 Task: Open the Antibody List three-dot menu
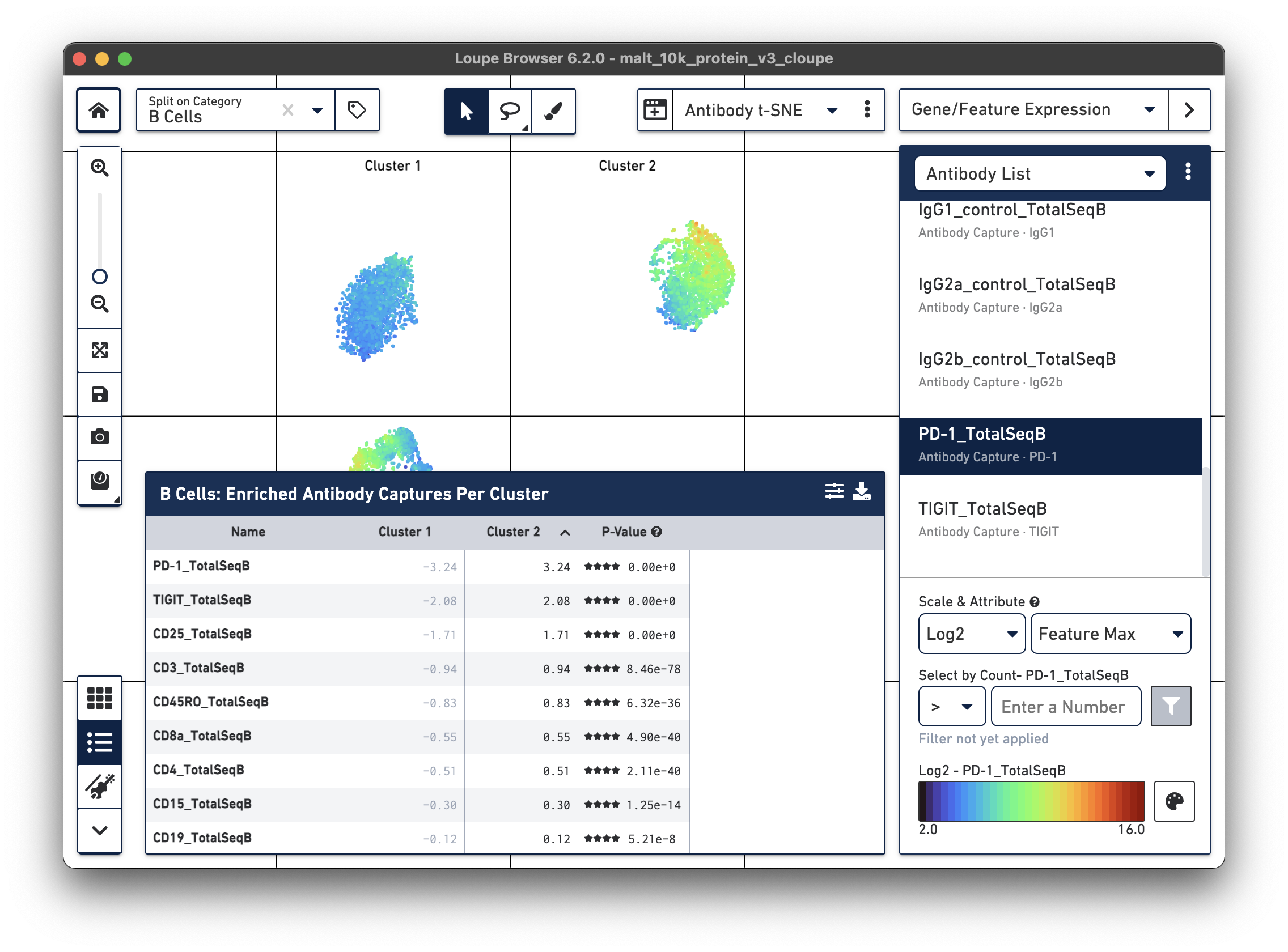point(1188,172)
